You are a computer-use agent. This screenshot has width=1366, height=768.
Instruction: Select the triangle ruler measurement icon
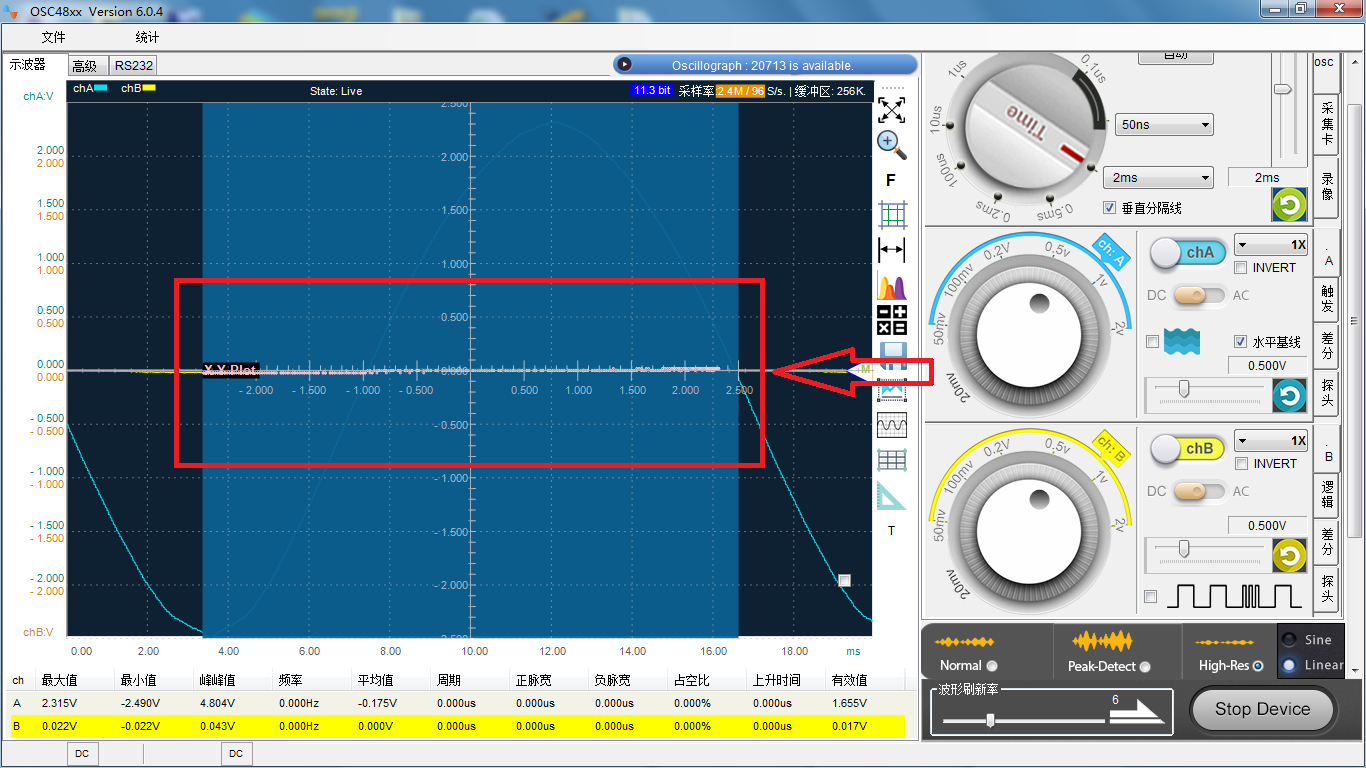[x=891, y=496]
